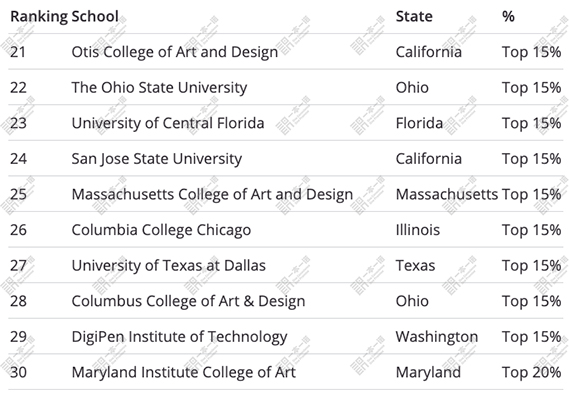Image resolution: width=570 pixels, height=394 pixels.
Task: Click the Washington state cell
Action: [437, 337]
